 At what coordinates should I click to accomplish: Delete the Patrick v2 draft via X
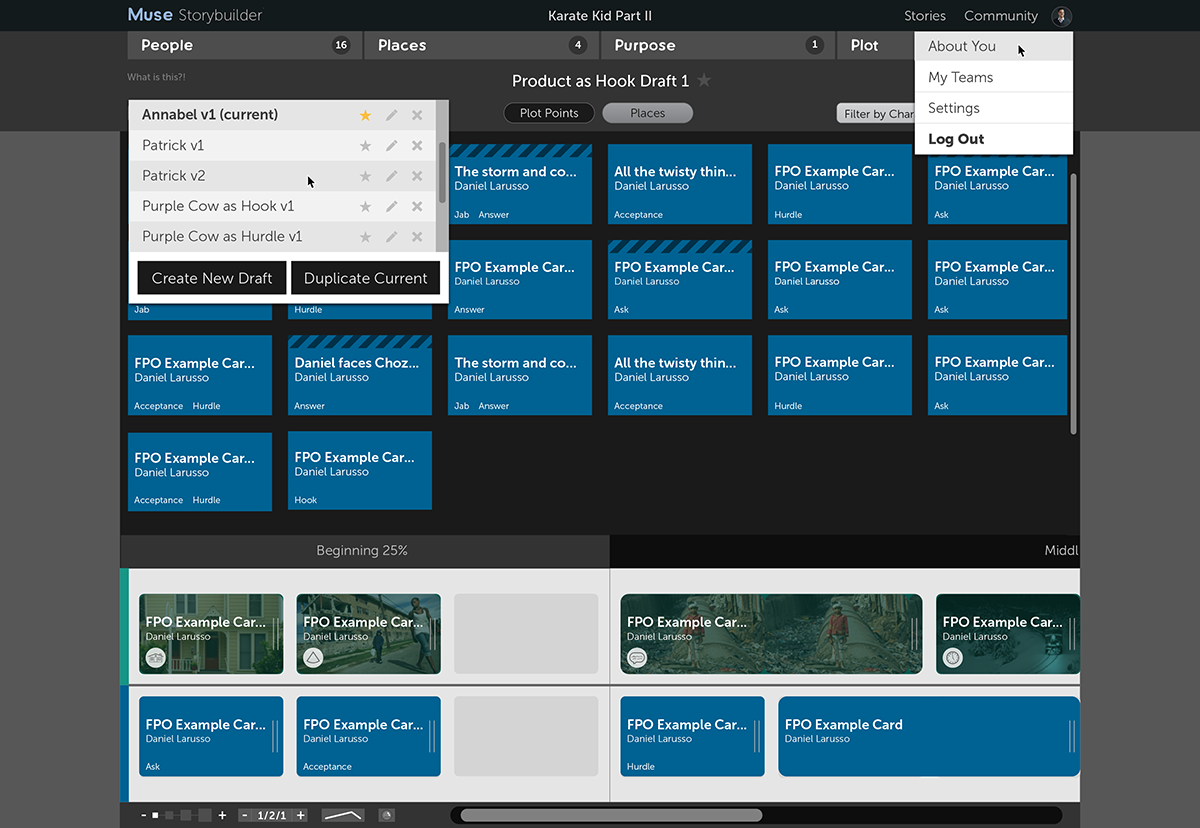pyautogui.click(x=417, y=176)
